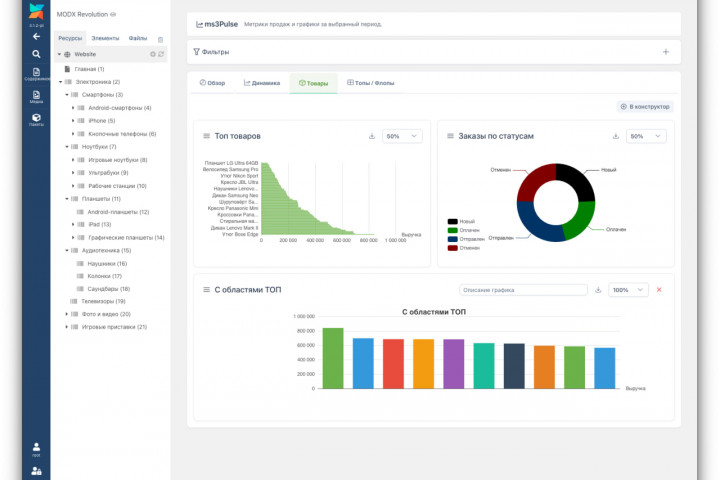The width and height of the screenshot is (720, 480).
Task: Open the Пакеты packages icon
Action: (36, 120)
